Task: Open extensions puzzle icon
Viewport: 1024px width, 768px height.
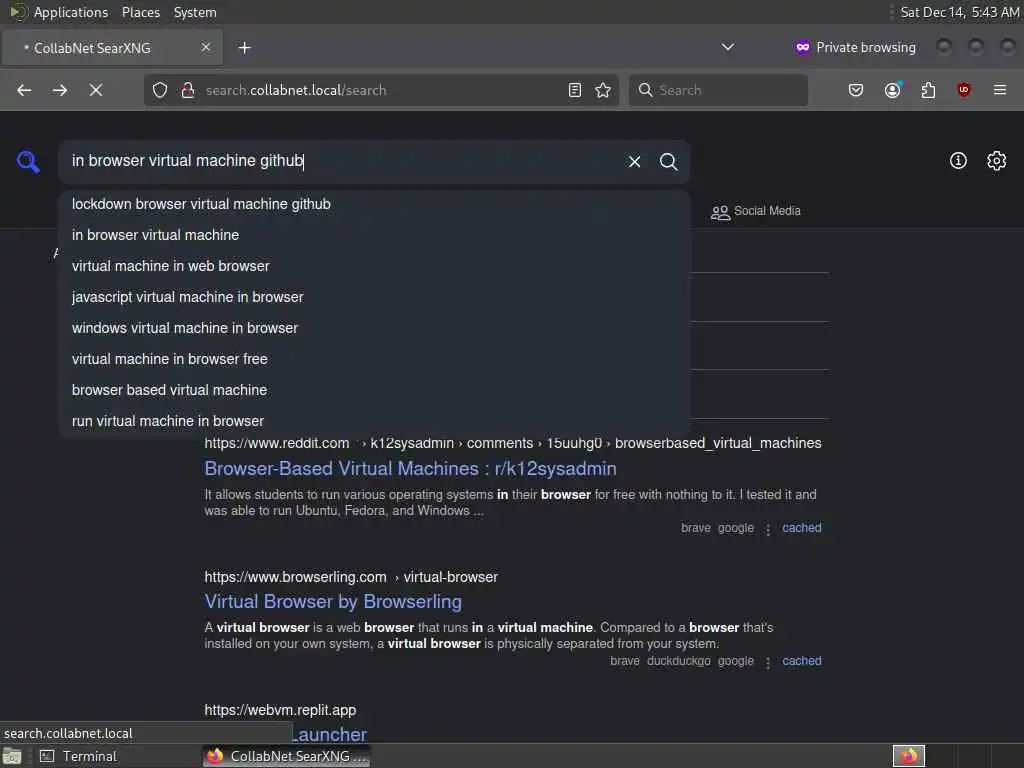Action: [928, 90]
